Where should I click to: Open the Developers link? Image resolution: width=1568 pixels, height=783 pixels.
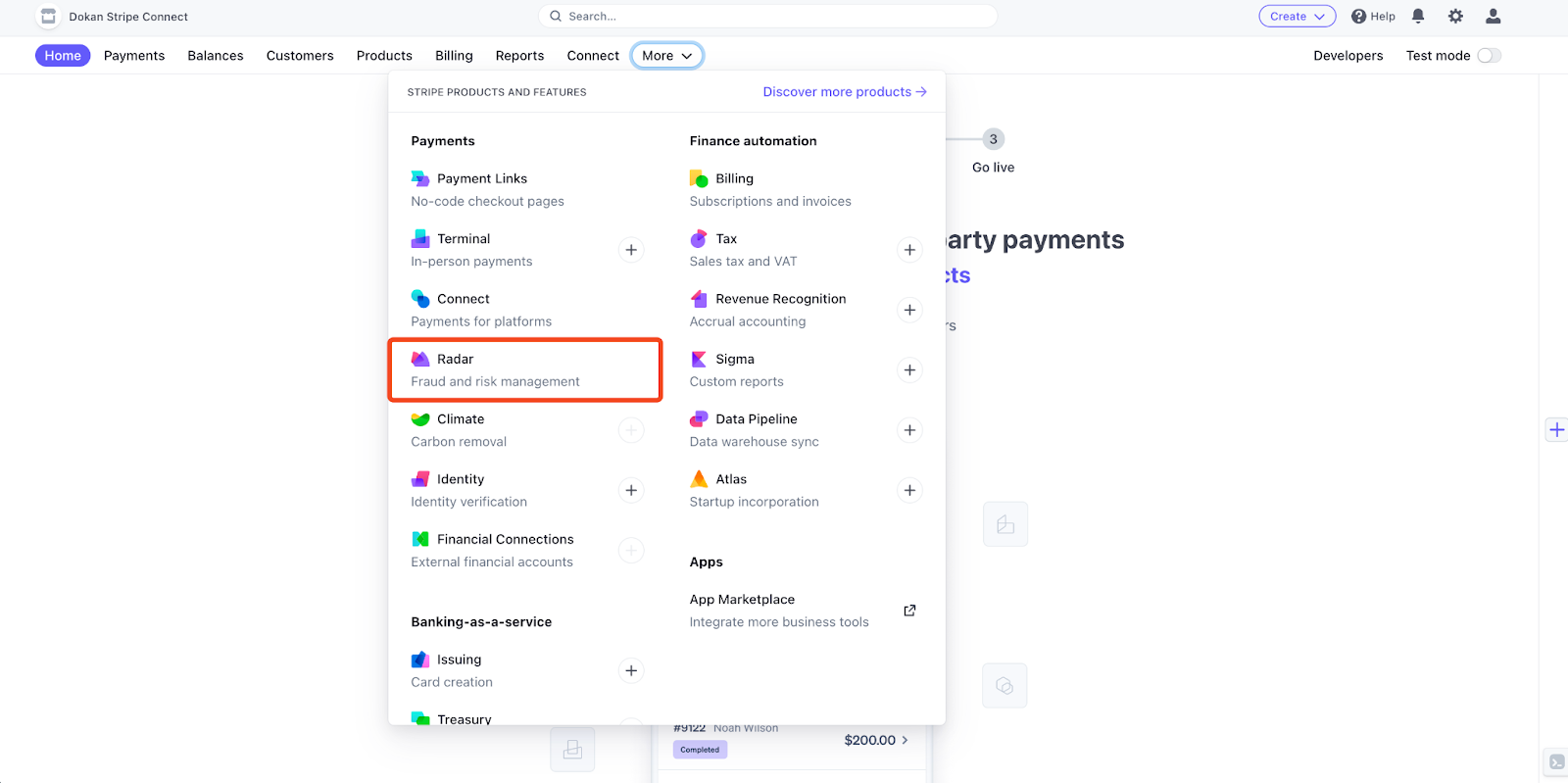point(1347,56)
